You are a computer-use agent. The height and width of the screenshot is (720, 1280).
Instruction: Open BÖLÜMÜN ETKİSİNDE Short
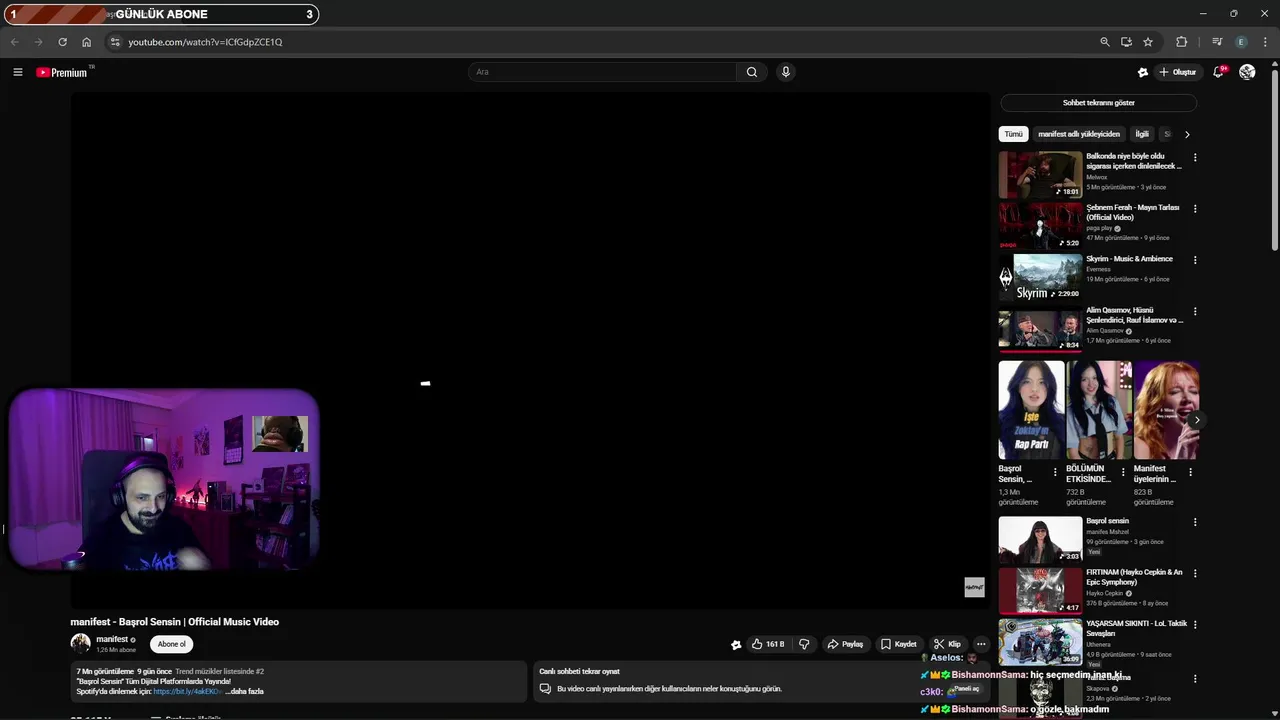pyautogui.click(x=1099, y=410)
